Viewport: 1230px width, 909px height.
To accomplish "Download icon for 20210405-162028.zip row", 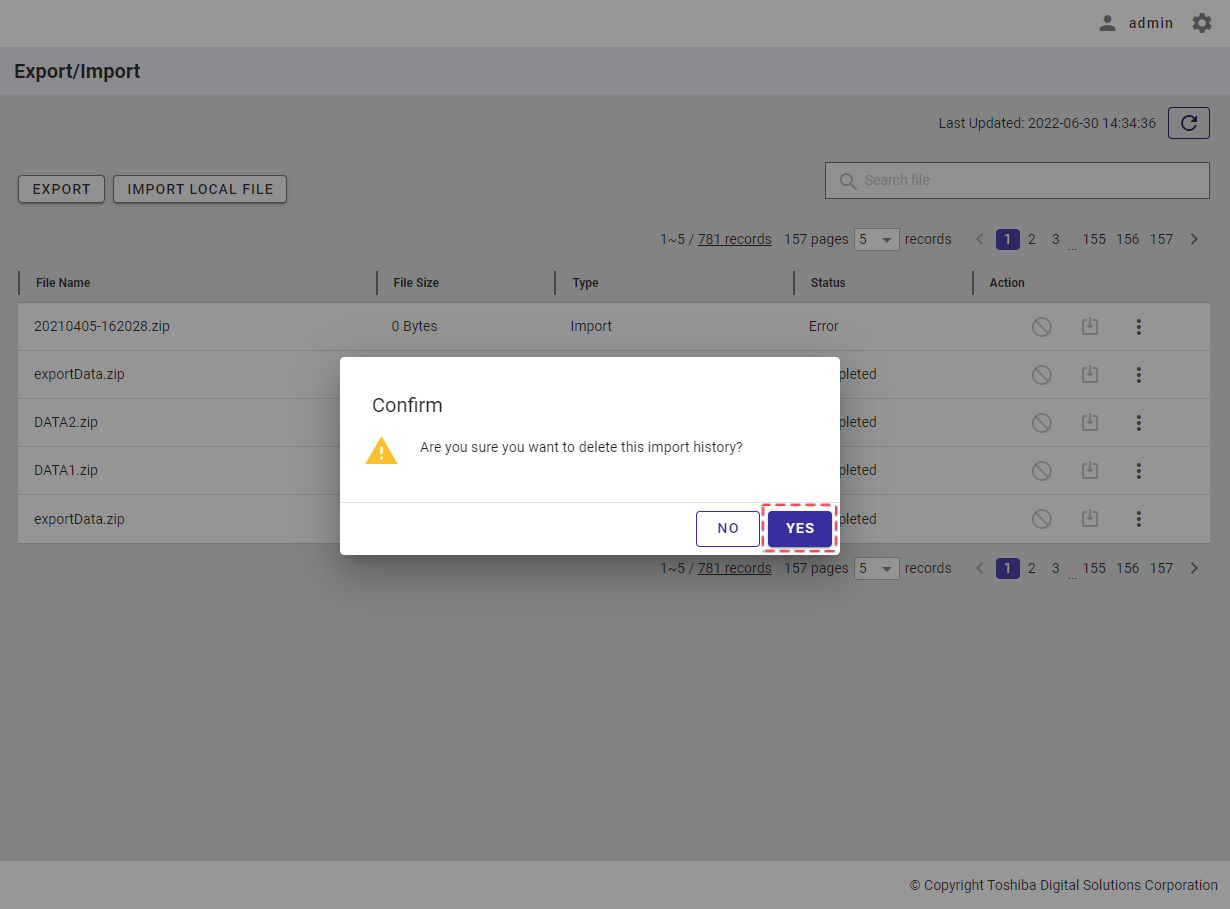I will point(1090,327).
